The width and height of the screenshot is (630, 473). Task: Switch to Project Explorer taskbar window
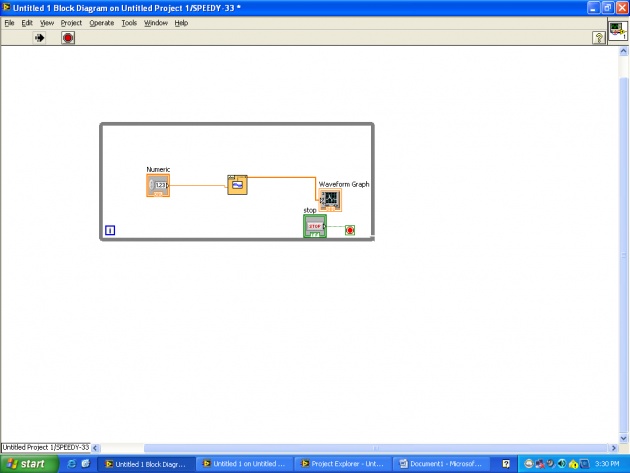coord(343,464)
